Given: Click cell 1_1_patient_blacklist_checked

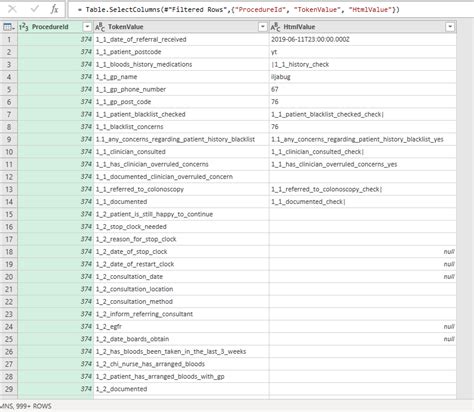Looking at the screenshot, I should point(181,114).
